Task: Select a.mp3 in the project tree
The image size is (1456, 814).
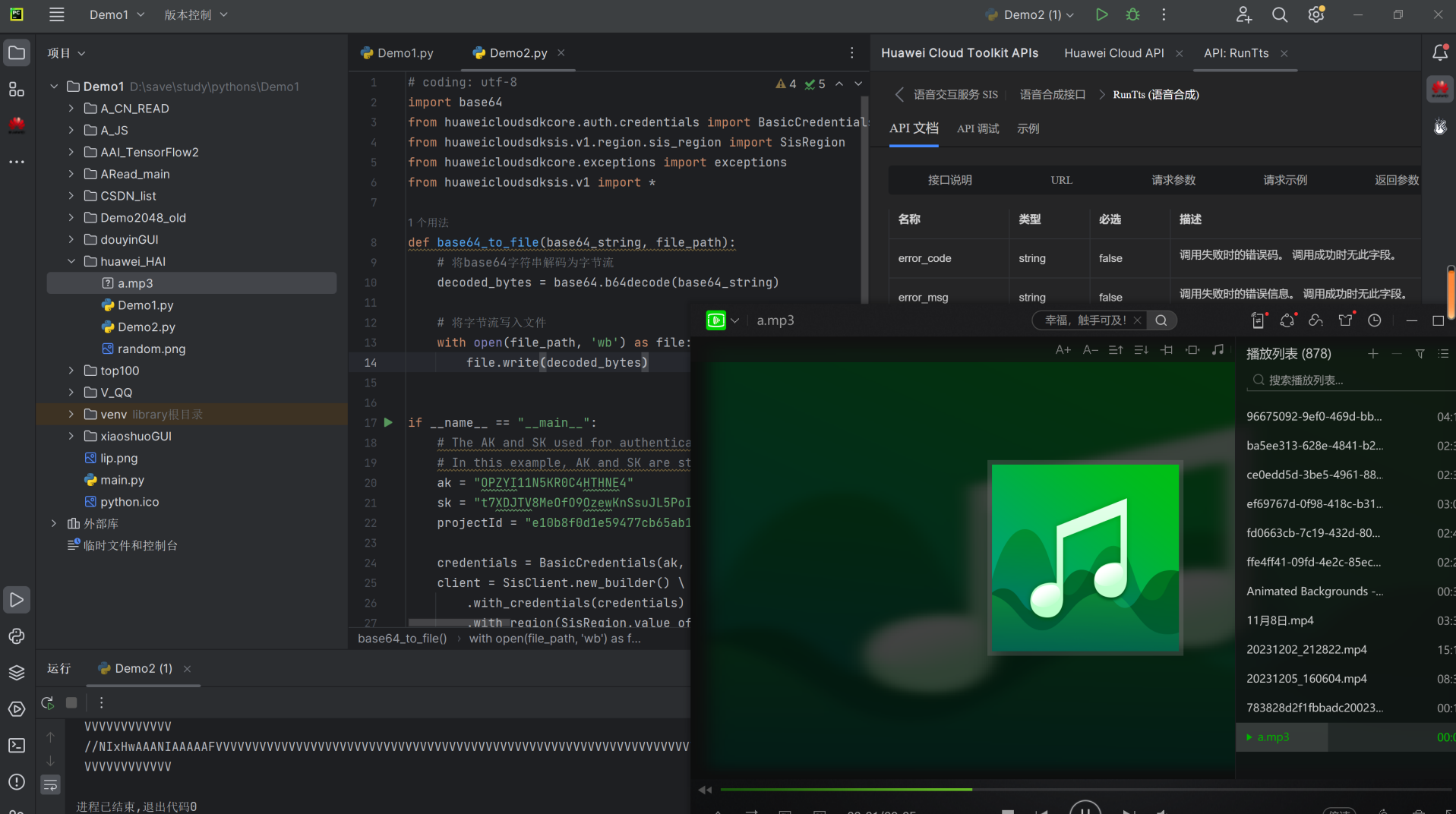Action: (x=191, y=283)
